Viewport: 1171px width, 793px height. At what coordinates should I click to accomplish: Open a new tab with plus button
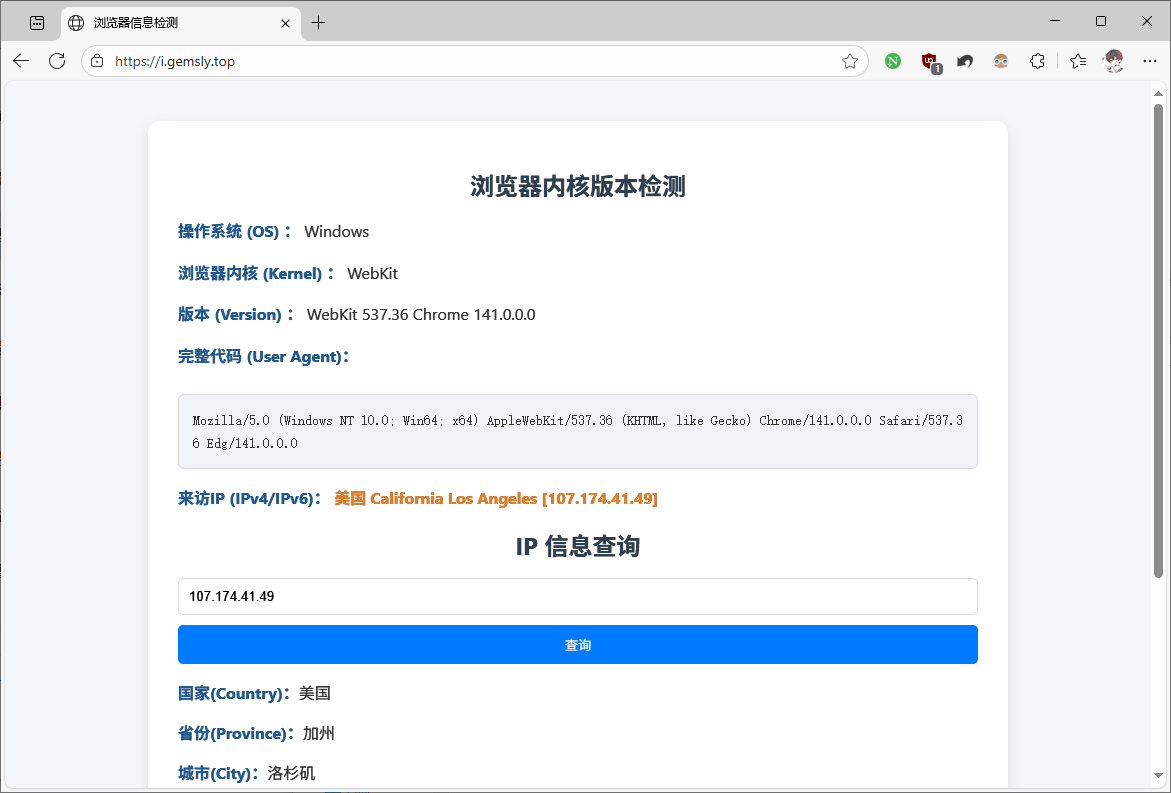(x=319, y=22)
